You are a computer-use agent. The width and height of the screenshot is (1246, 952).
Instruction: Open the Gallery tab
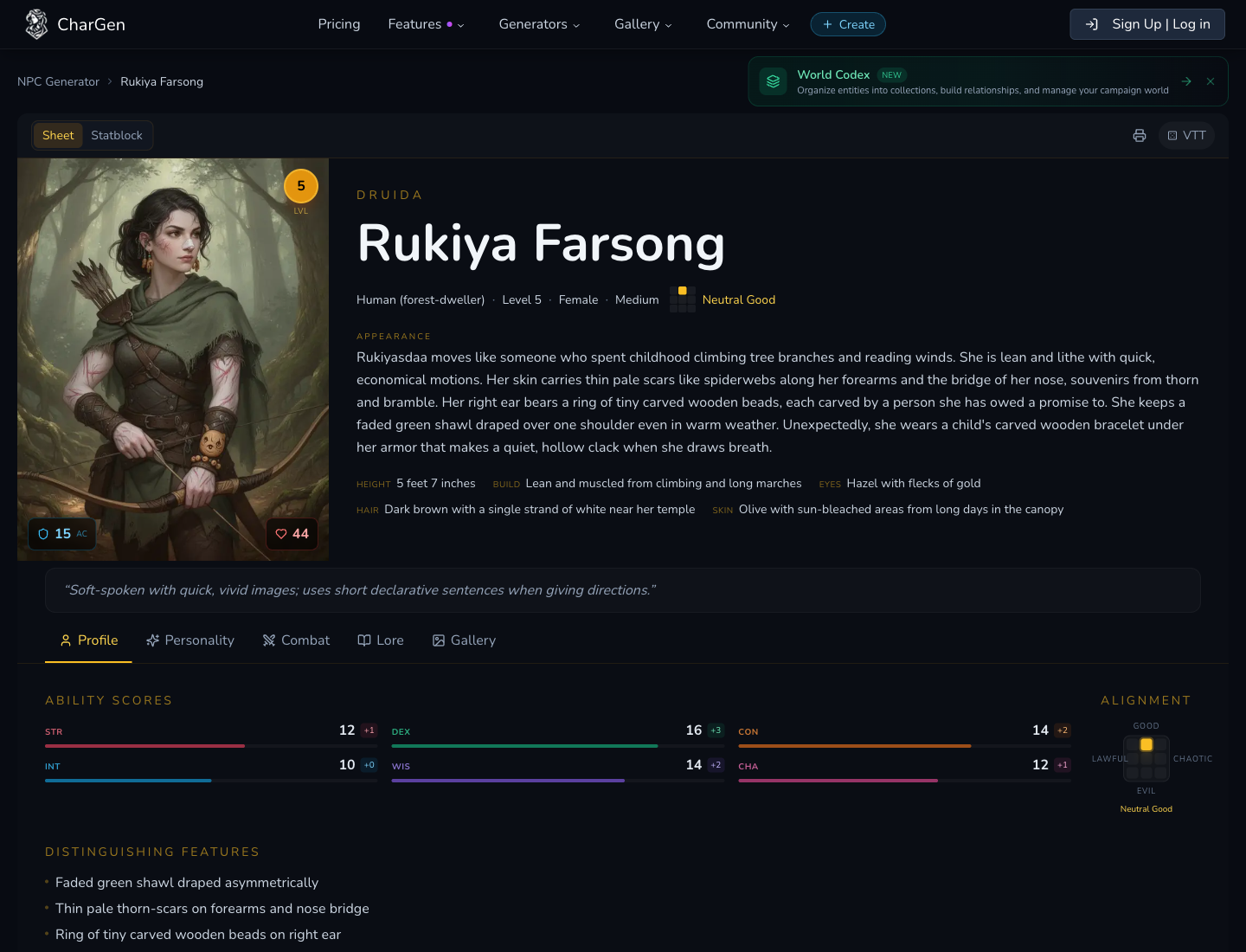(x=464, y=640)
